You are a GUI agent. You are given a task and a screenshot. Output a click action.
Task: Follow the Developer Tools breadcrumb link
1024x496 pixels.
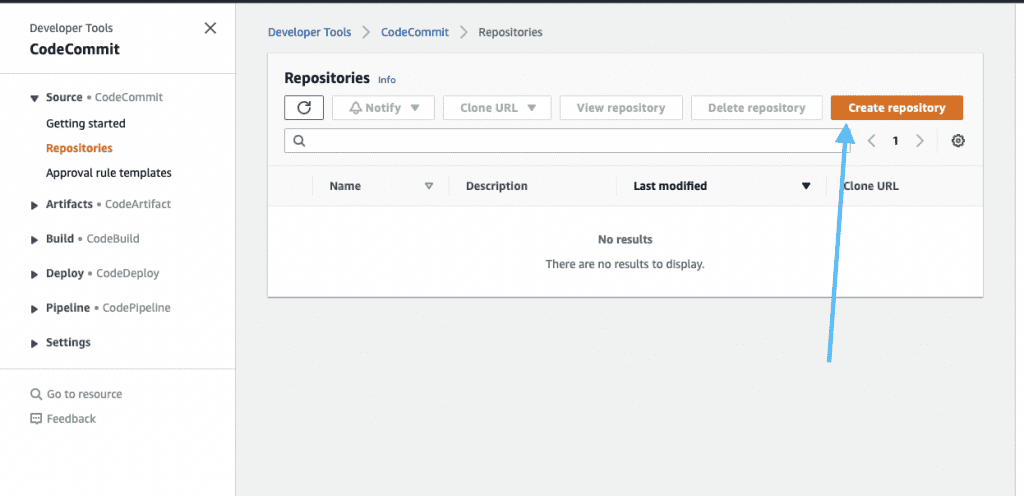click(x=310, y=32)
